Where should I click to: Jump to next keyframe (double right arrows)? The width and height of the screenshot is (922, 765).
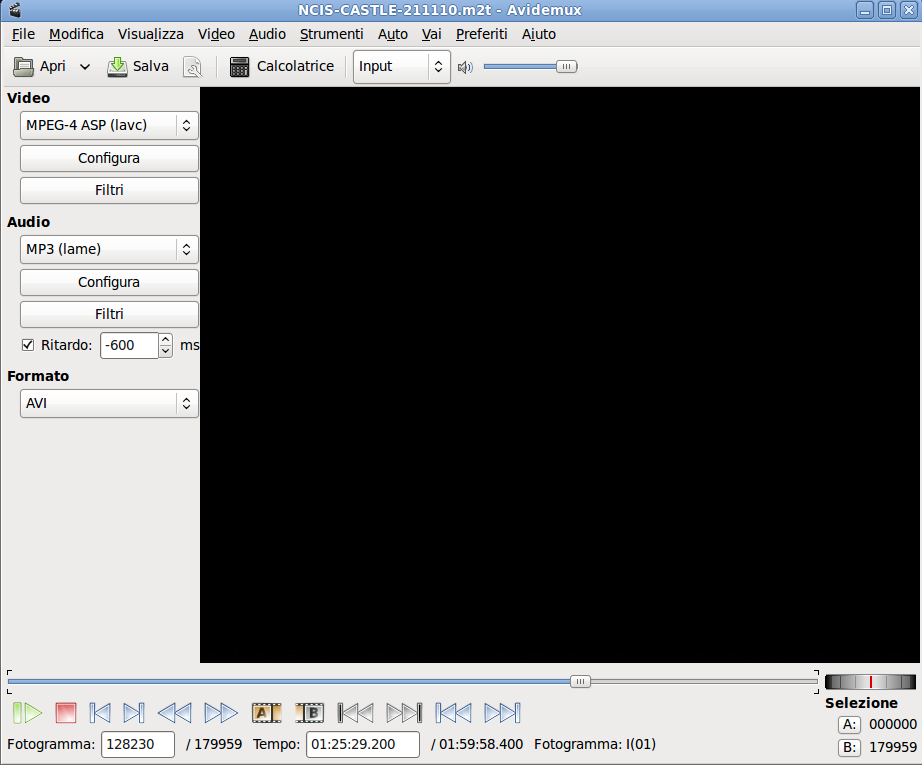(221, 713)
